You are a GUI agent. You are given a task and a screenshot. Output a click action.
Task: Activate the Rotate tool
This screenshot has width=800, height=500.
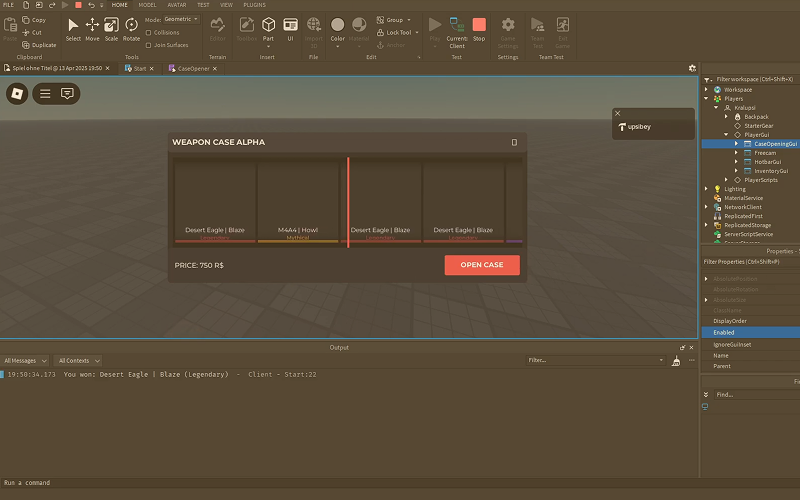coord(131,30)
